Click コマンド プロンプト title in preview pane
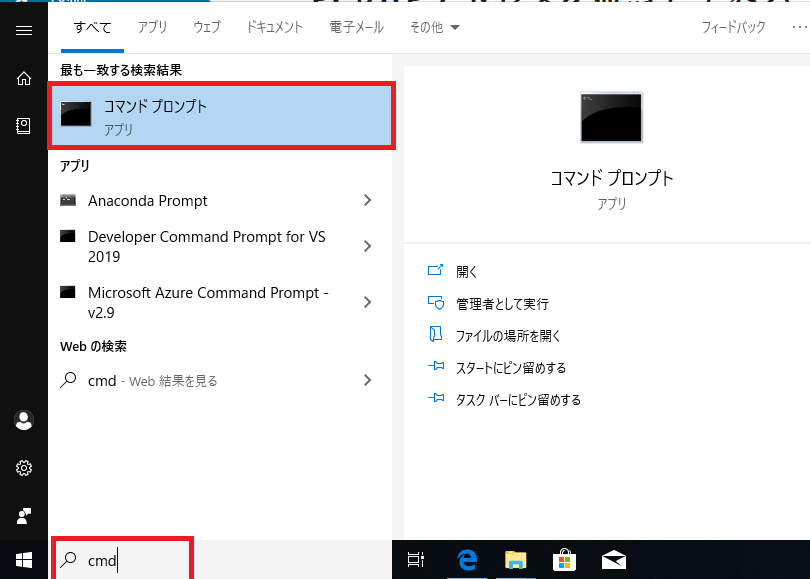The image size is (810, 579). pyautogui.click(x=612, y=178)
